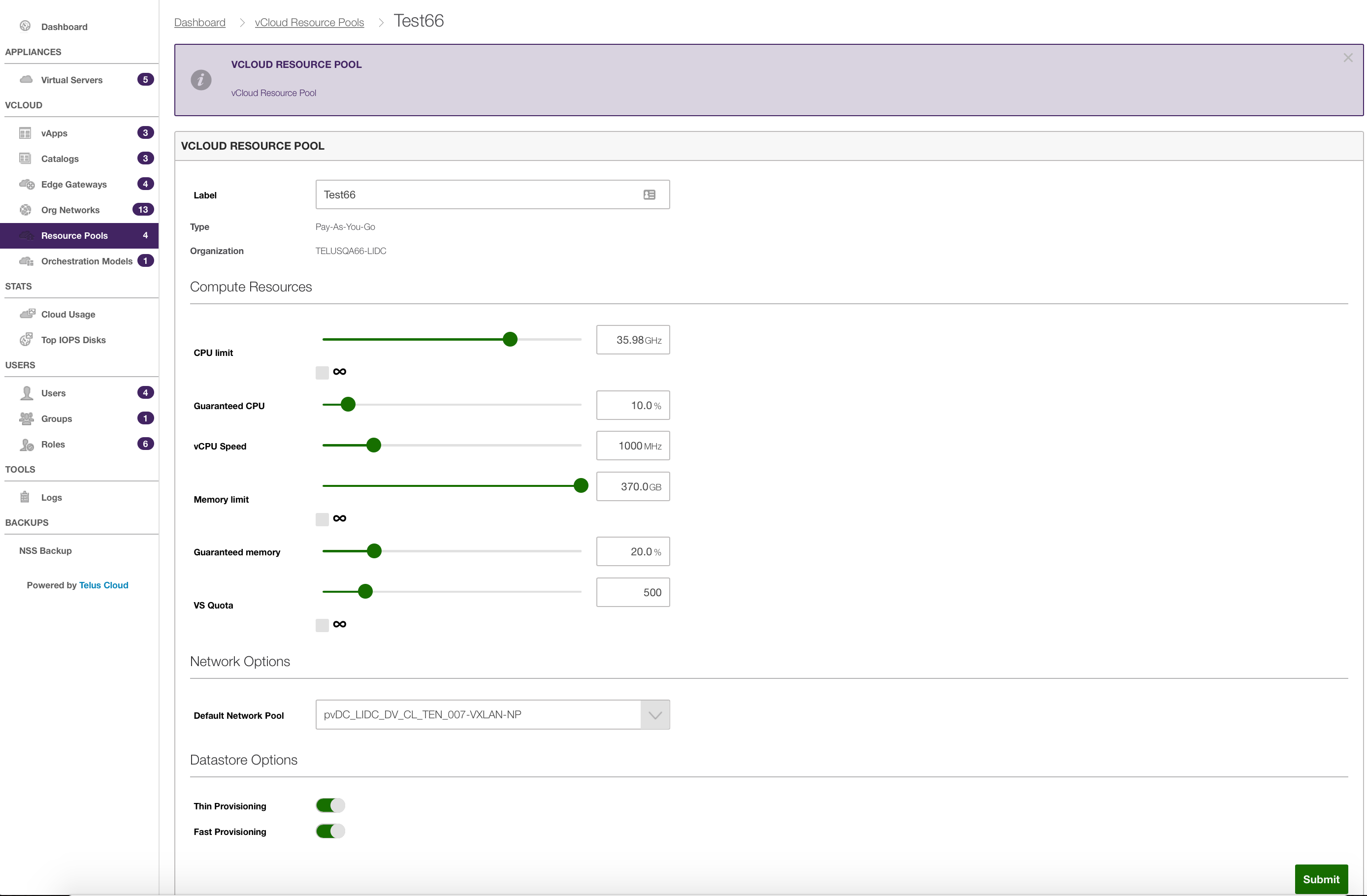1367x896 pixels.
Task: Click the vApps sidebar icon
Action: [x=25, y=133]
